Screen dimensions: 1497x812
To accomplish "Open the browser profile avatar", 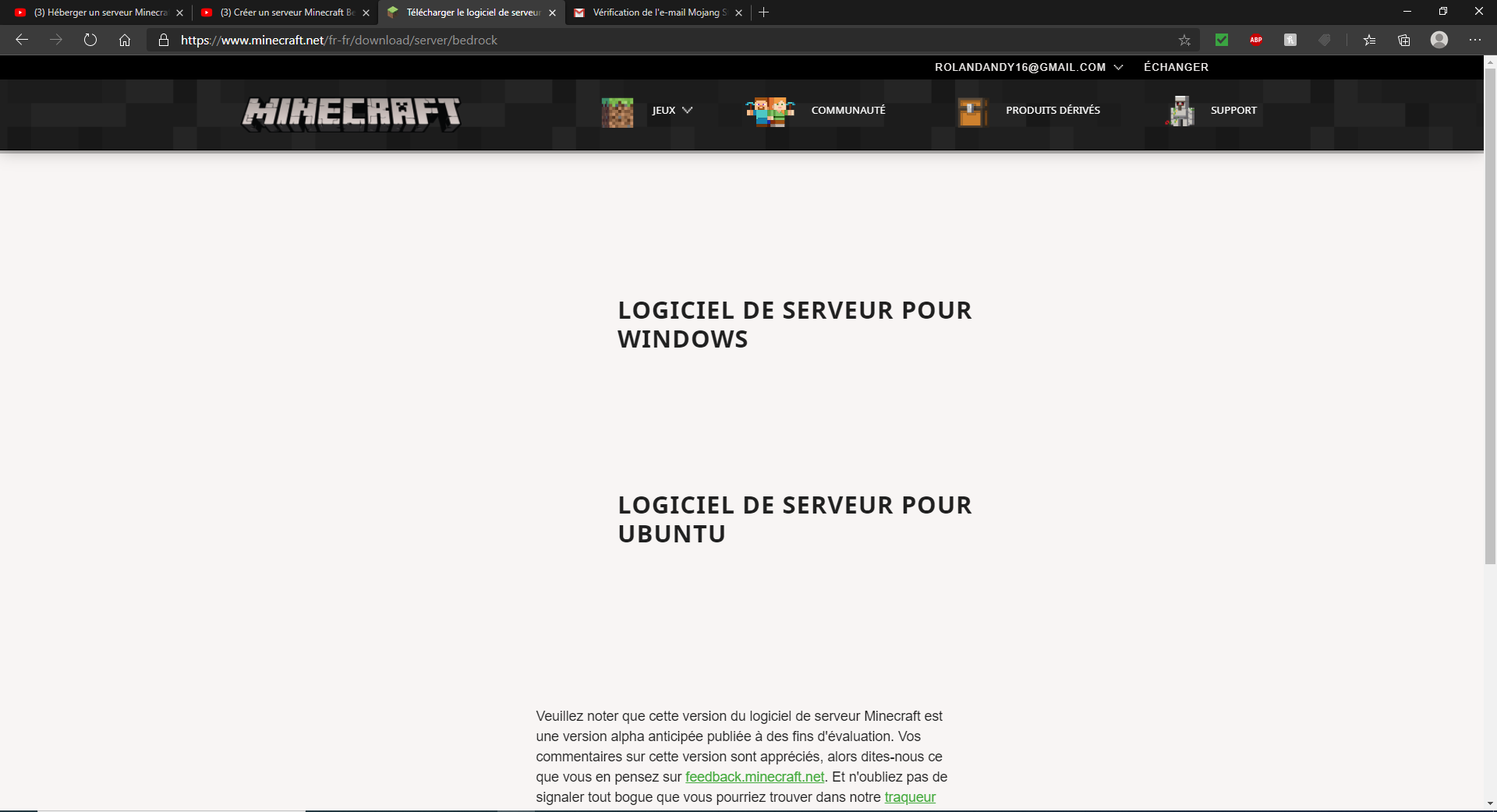I will pos(1439,40).
